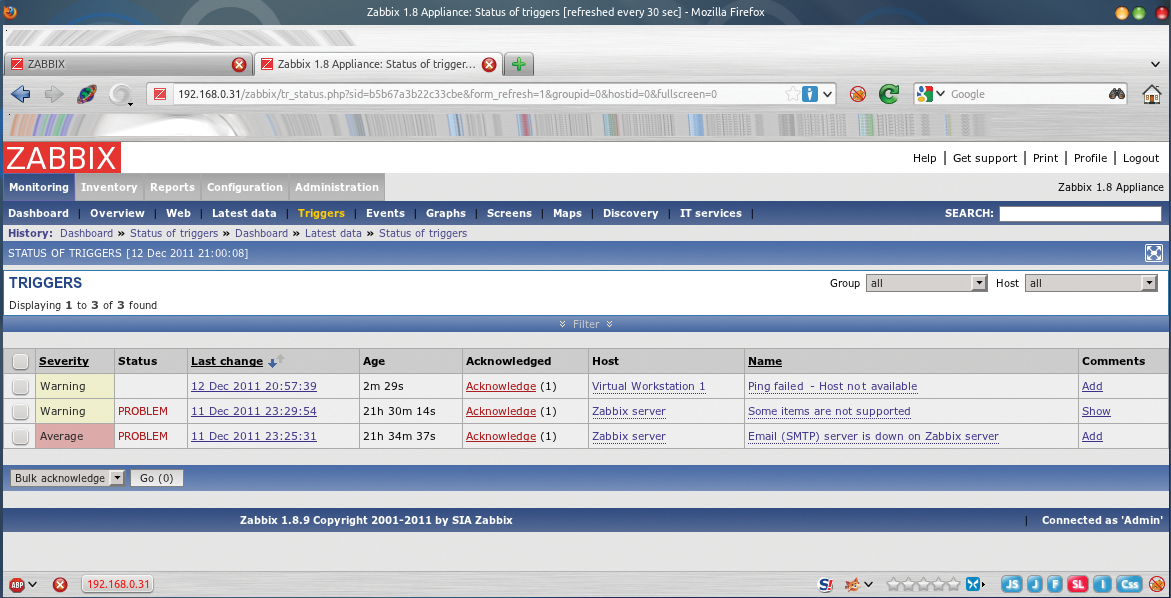Open the list-all-tabs dropdown arrow
The height and width of the screenshot is (598, 1171).
tap(1156, 65)
